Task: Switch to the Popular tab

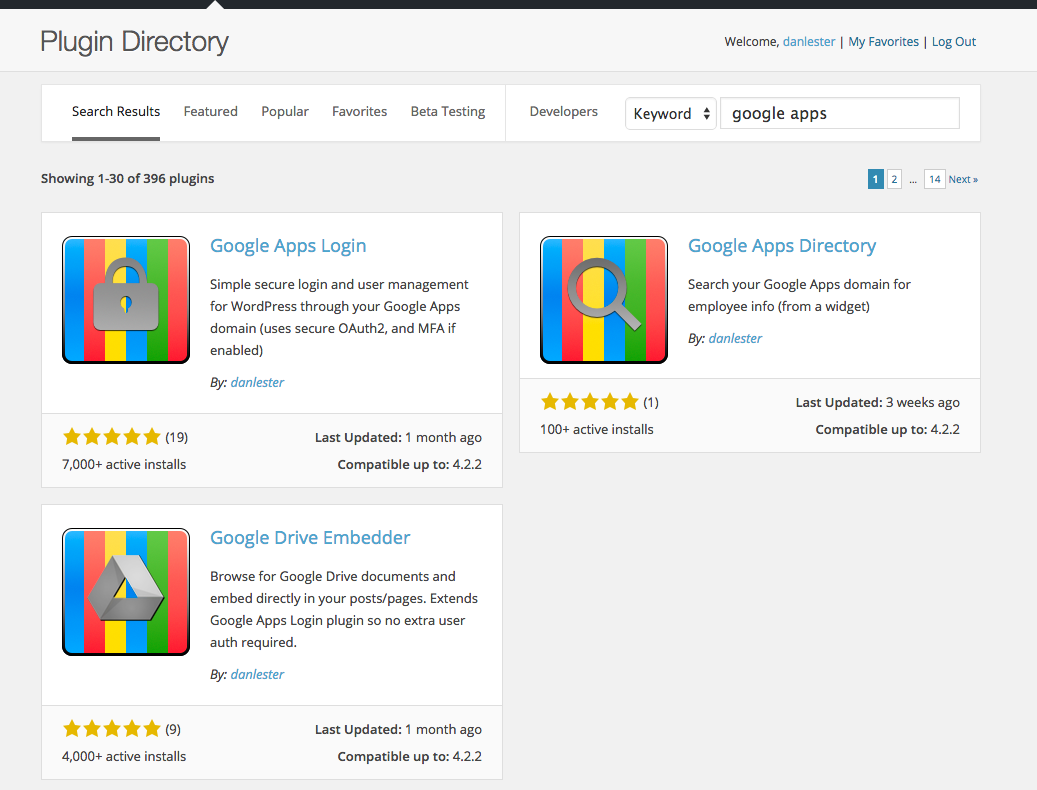Action: pyautogui.click(x=285, y=112)
